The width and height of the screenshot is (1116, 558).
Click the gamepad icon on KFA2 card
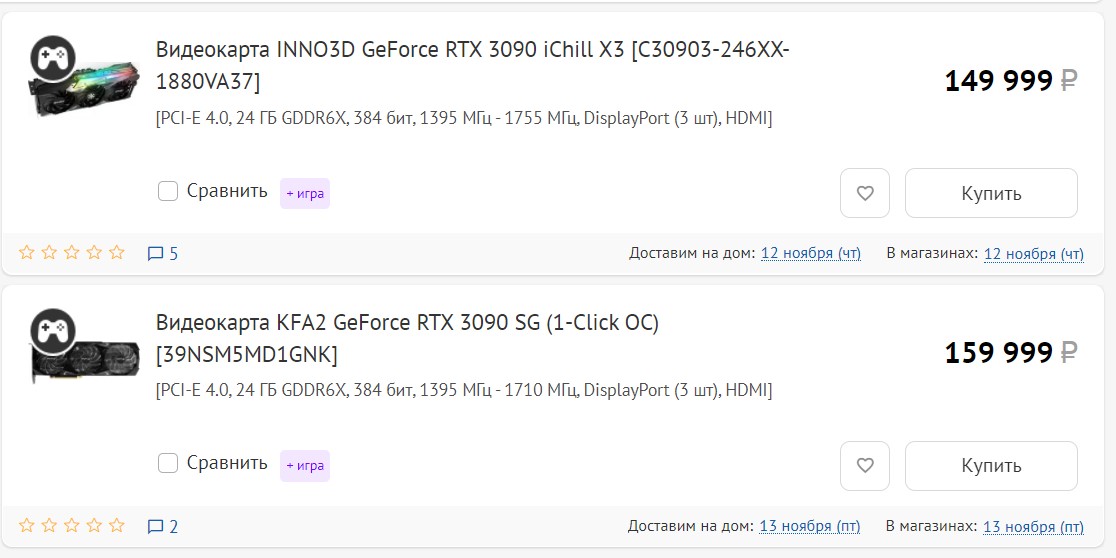click(x=48, y=329)
